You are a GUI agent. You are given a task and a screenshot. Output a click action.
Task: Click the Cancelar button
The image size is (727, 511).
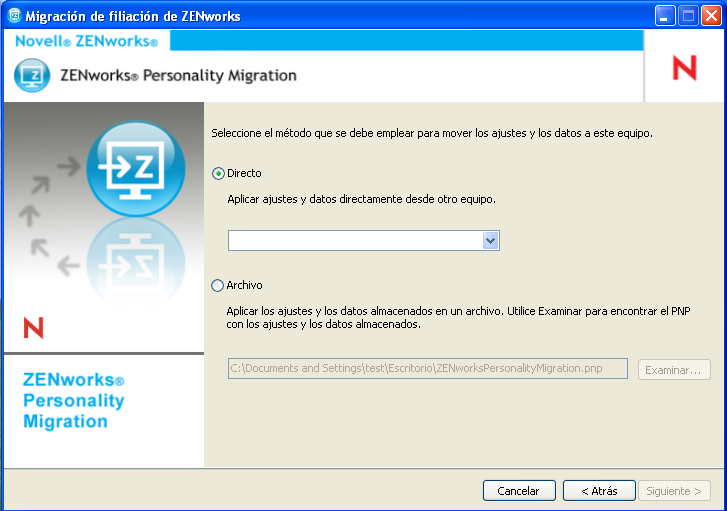(x=519, y=491)
